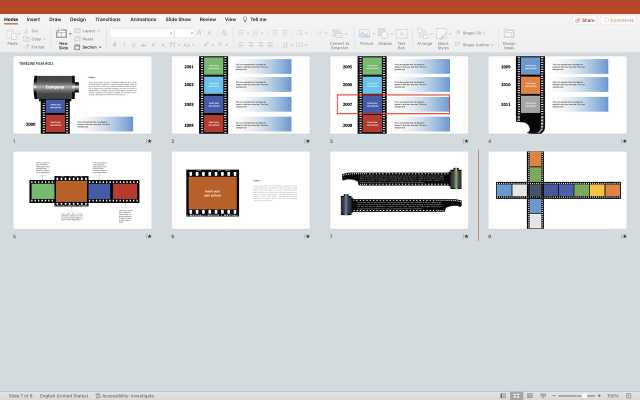Toggle Slide Sorter view button
The height and width of the screenshot is (400, 640).
[517, 395]
